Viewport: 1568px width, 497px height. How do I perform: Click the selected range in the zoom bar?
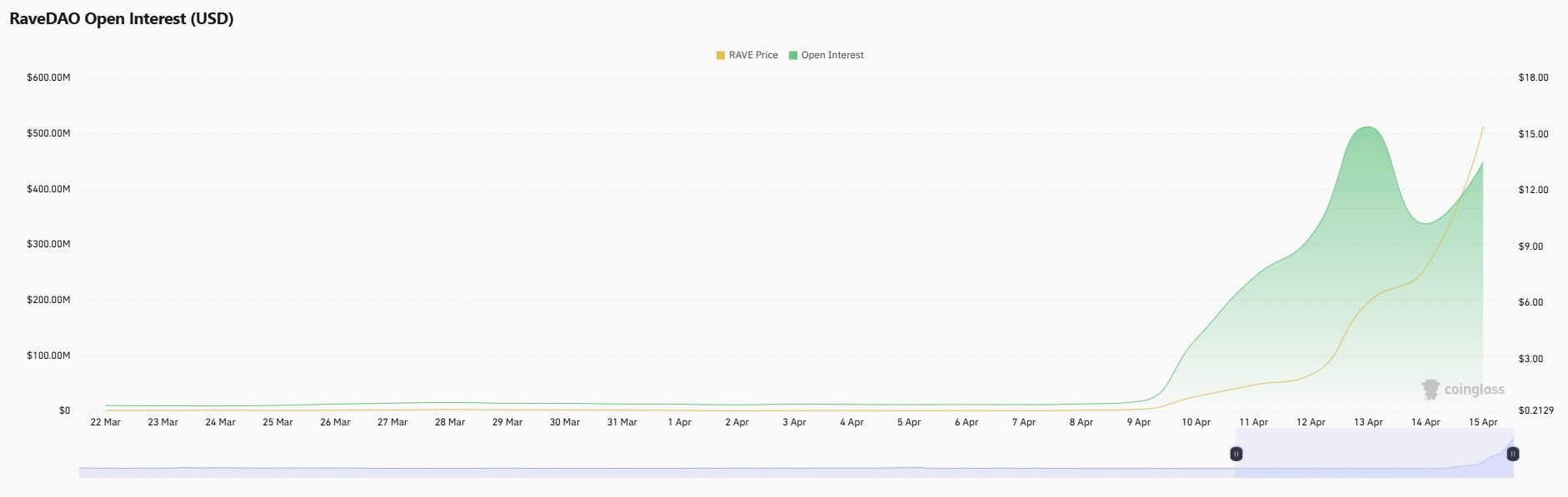click(x=1375, y=454)
